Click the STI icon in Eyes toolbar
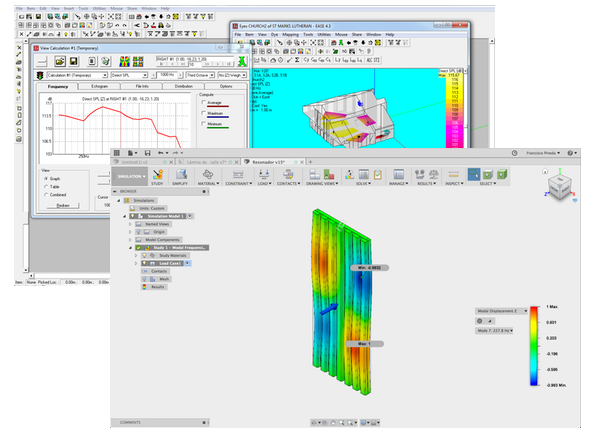Screen dimensions: 594x434 377,60
